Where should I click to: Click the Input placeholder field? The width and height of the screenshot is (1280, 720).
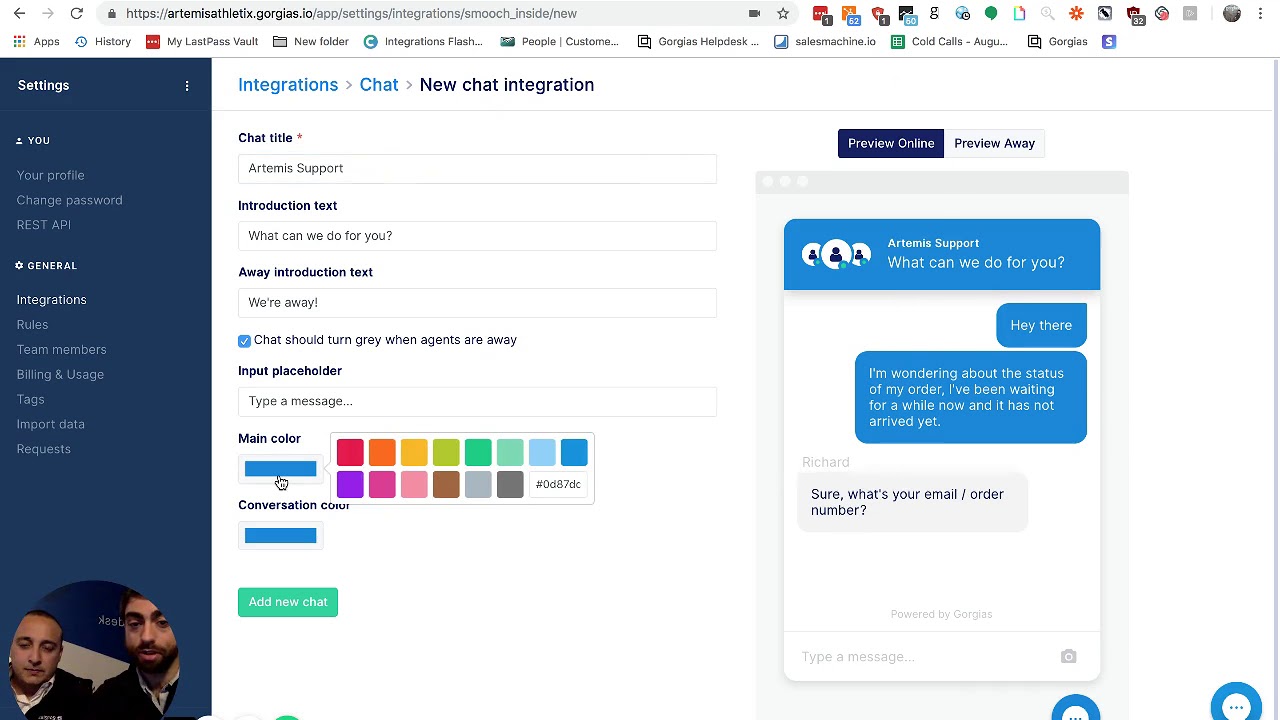(477, 401)
